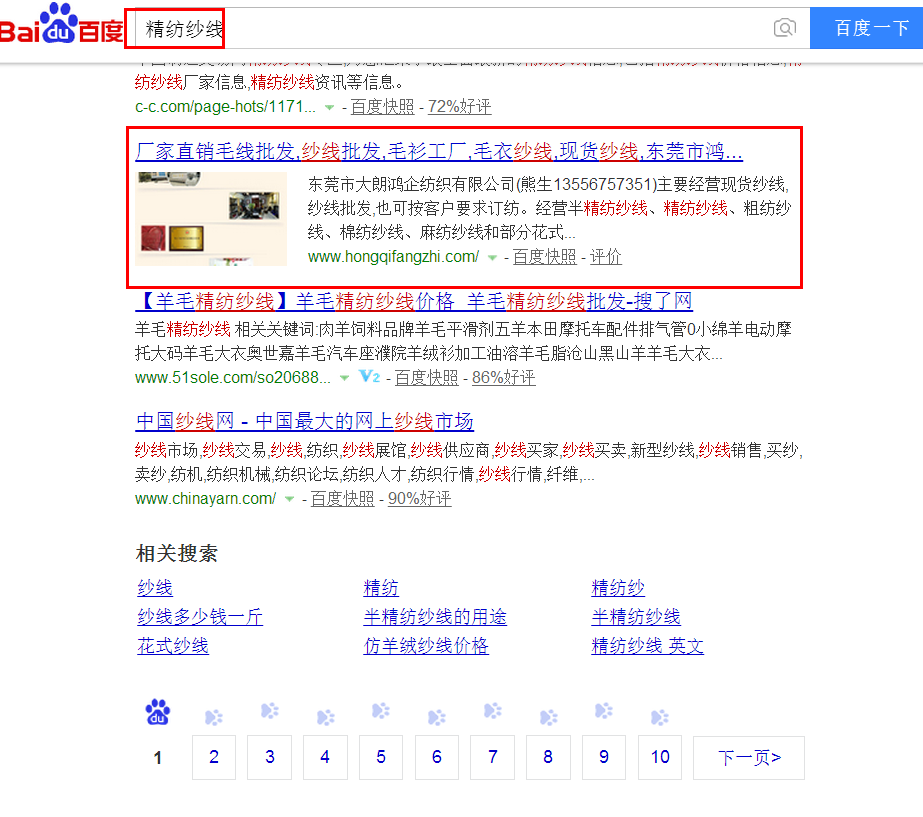Viewport: 923px width, 817px height.
Task: Expand dropdown arrow beside chinayarn.com URL
Action: point(289,499)
